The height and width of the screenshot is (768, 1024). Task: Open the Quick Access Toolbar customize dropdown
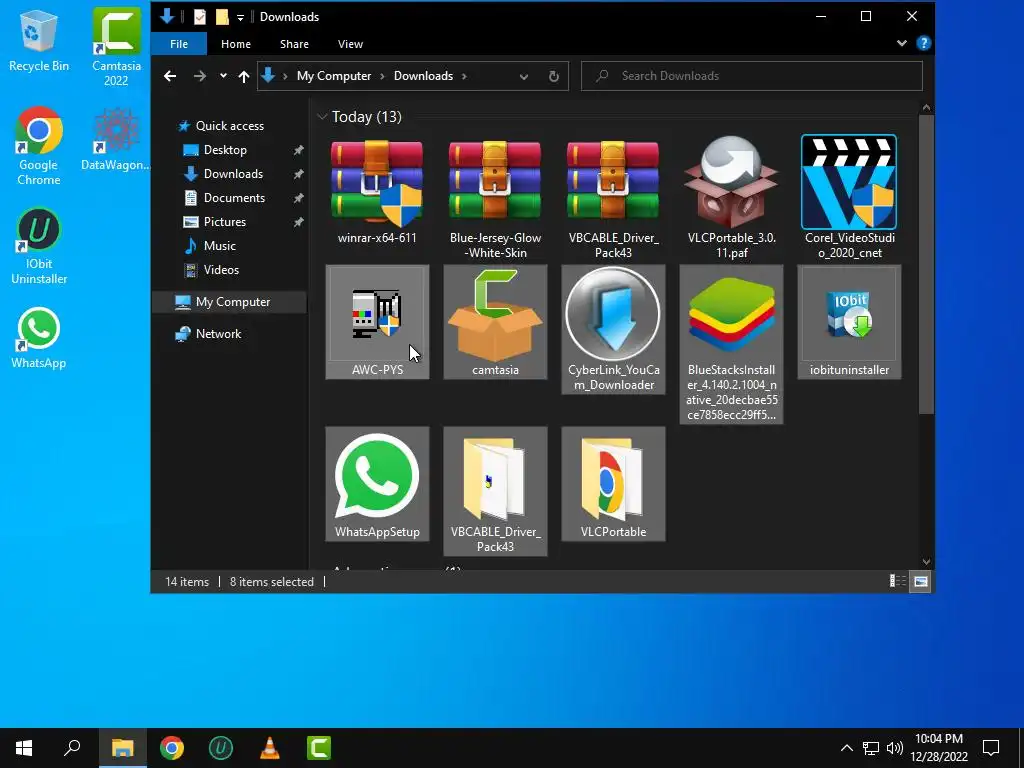tap(240, 18)
